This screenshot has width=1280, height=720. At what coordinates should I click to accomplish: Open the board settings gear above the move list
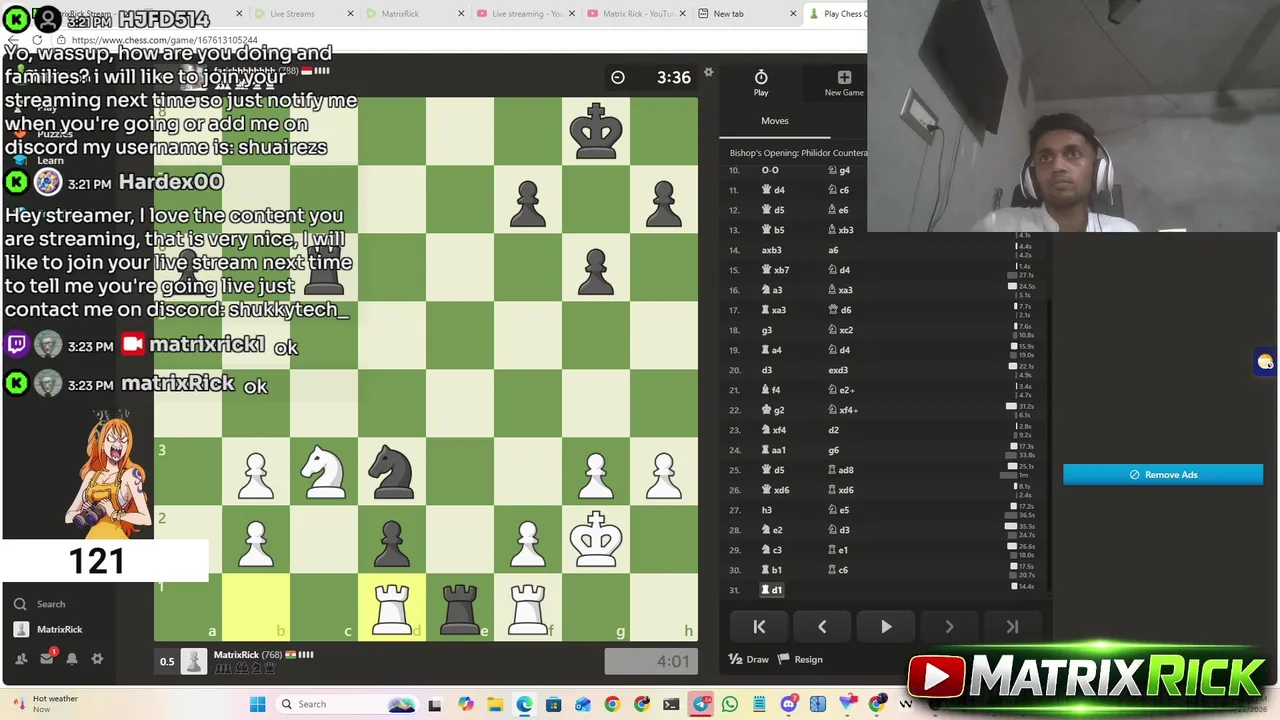click(x=709, y=72)
